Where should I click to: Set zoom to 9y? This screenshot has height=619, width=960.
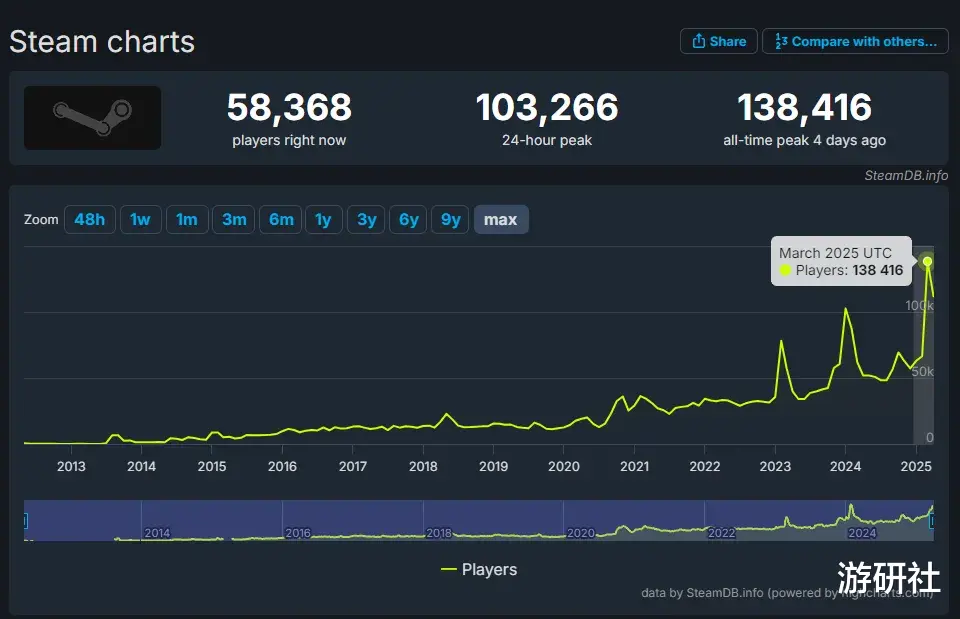(x=451, y=219)
